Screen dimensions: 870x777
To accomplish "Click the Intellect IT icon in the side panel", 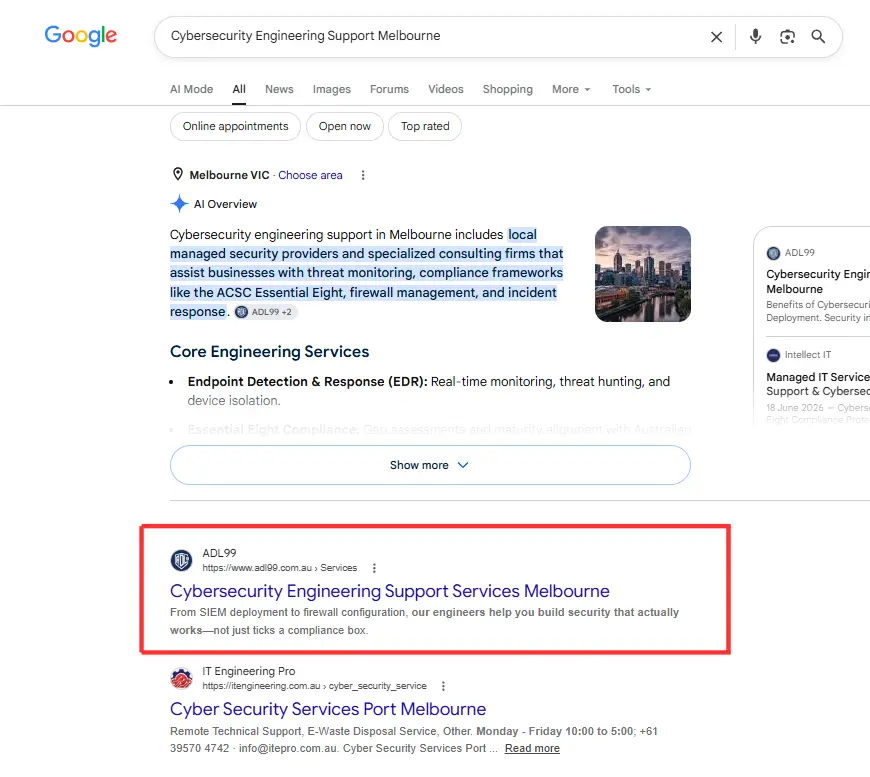I will tap(773, 355).
